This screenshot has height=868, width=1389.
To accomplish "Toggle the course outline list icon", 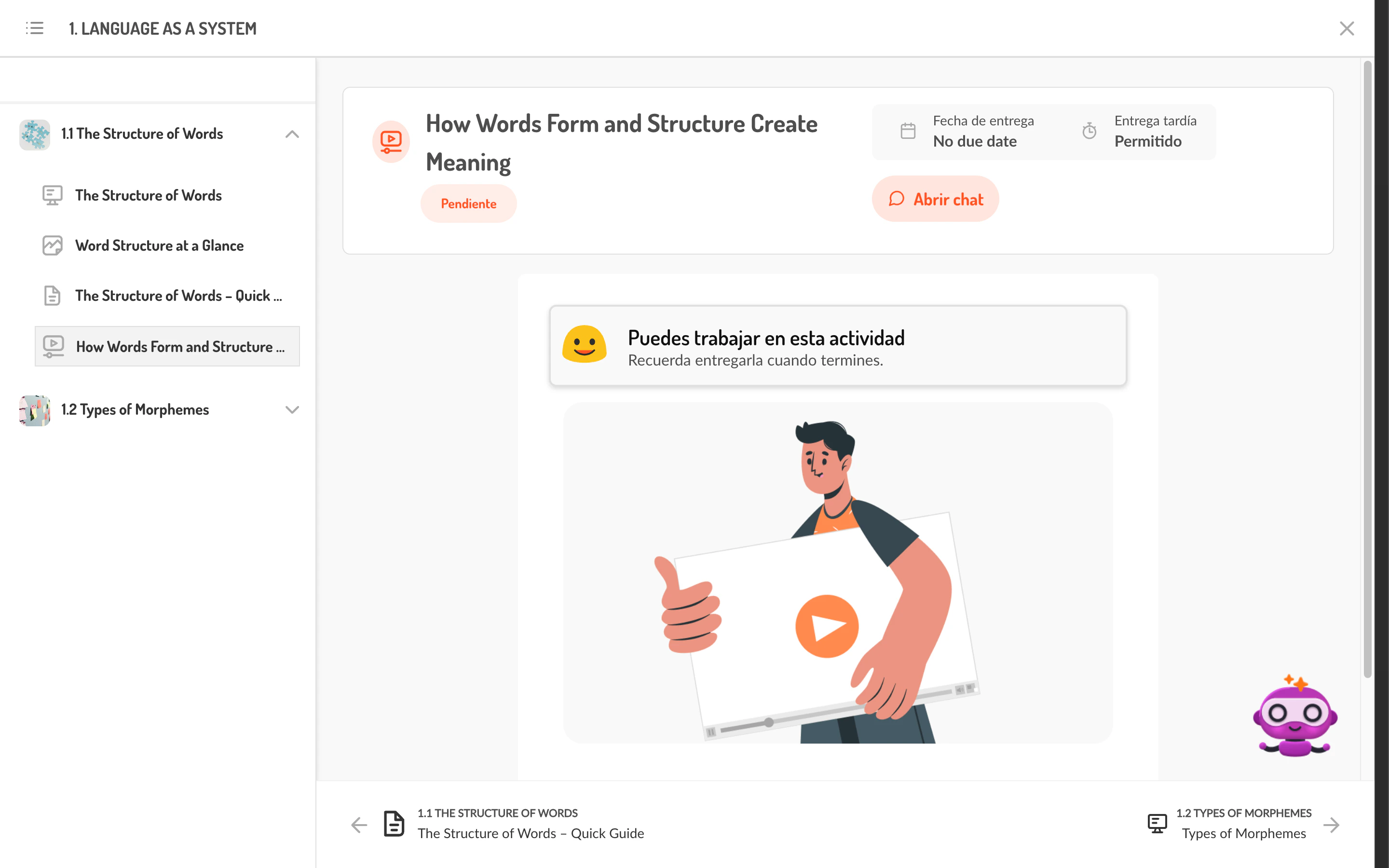I will click(34, 28).
